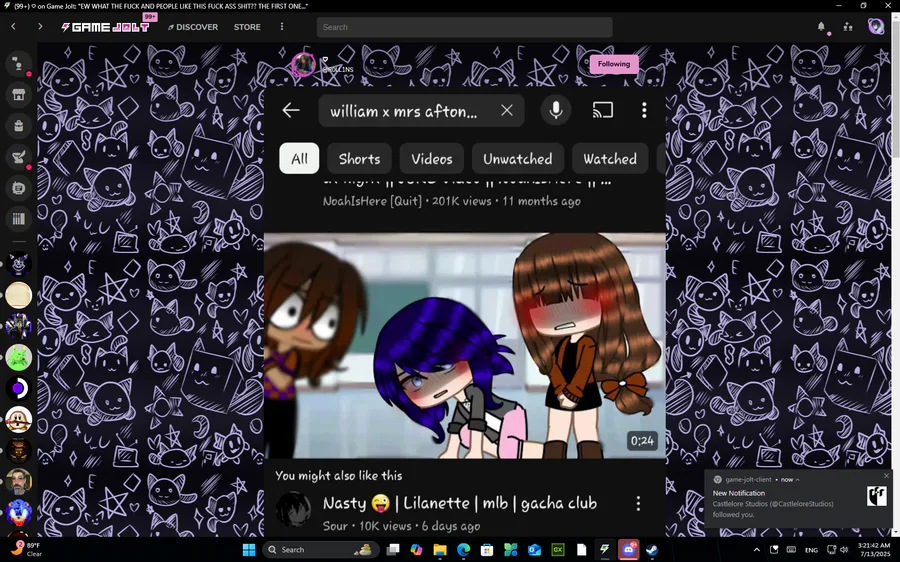900x562 pixels.
Task: Select the All filter chip
Action: [x=299, y=158]
